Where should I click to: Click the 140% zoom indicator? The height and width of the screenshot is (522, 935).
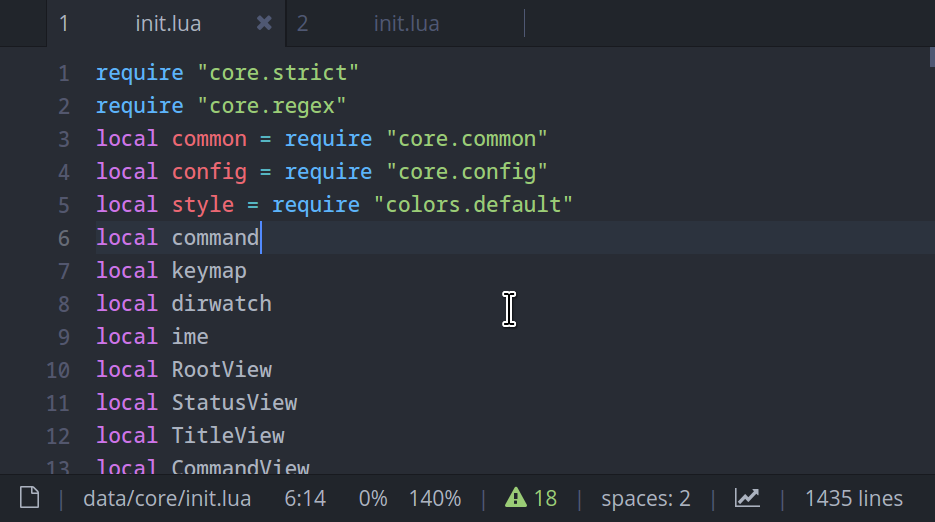click(435, 498)
